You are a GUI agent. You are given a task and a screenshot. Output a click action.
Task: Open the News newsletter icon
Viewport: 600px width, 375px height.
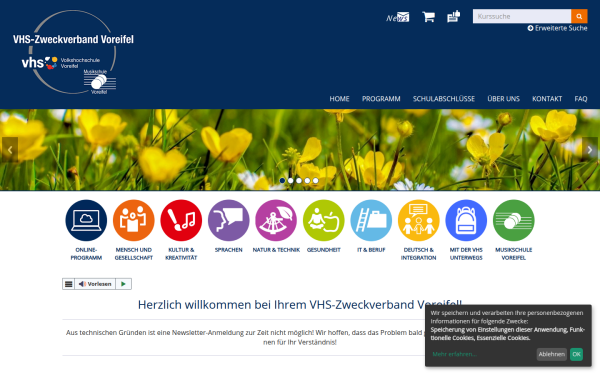[x=398, y=17]
